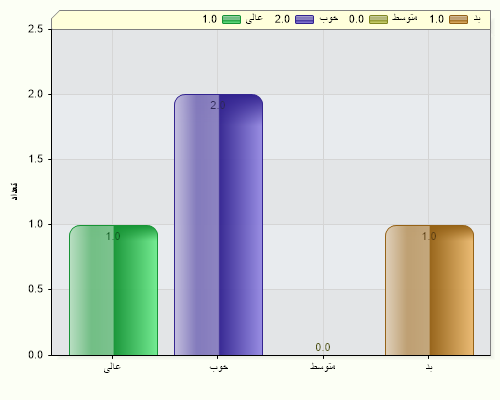Click the خوب x-axis category label
The image size is (500, 400).
[x=219, y=367]
